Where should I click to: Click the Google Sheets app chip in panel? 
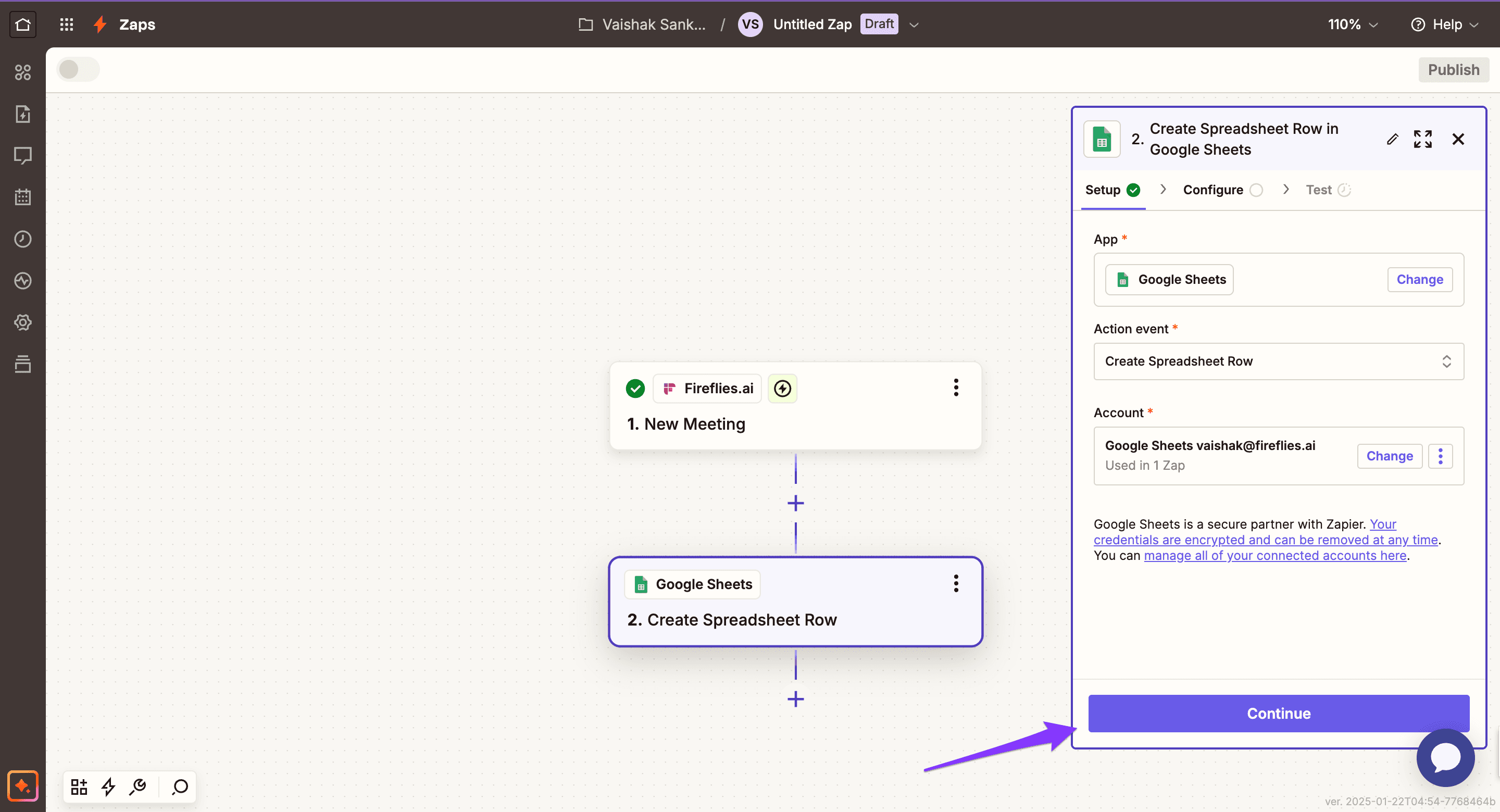pos(1169,280)
